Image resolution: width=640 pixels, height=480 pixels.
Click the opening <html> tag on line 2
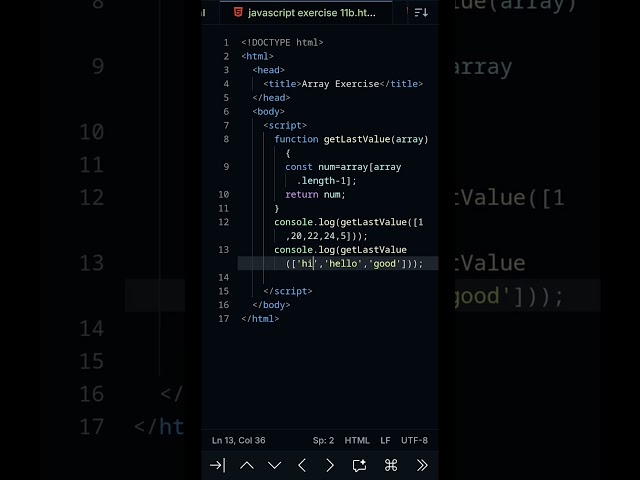click(257, 56)
